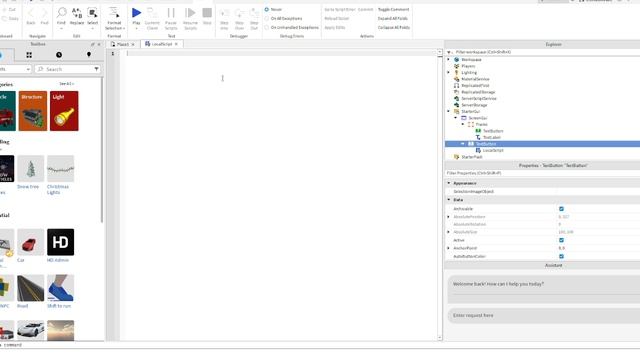Collapse the Appearance properties section

tap(449, 184)
